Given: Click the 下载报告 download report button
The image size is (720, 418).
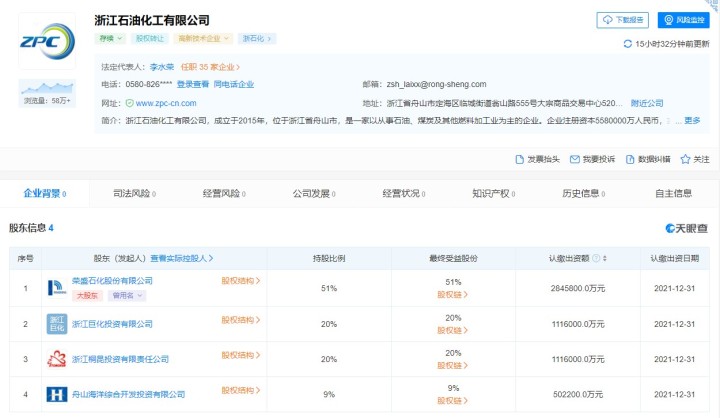Looking at the screenshot, I should pos(622,20).
